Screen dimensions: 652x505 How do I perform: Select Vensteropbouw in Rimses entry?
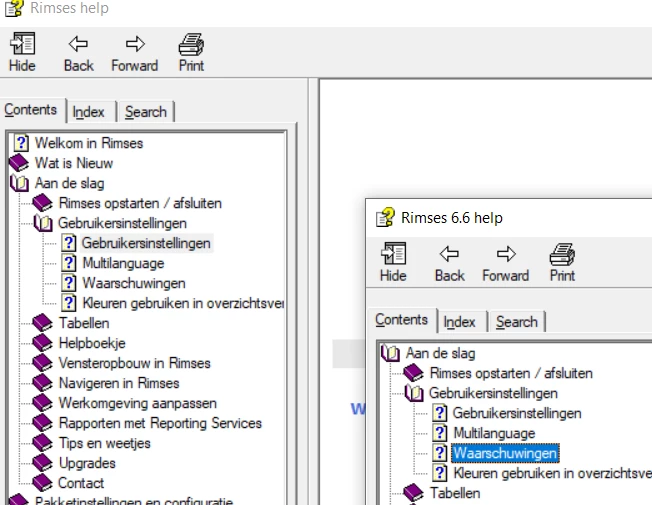[x=135, y=363]
